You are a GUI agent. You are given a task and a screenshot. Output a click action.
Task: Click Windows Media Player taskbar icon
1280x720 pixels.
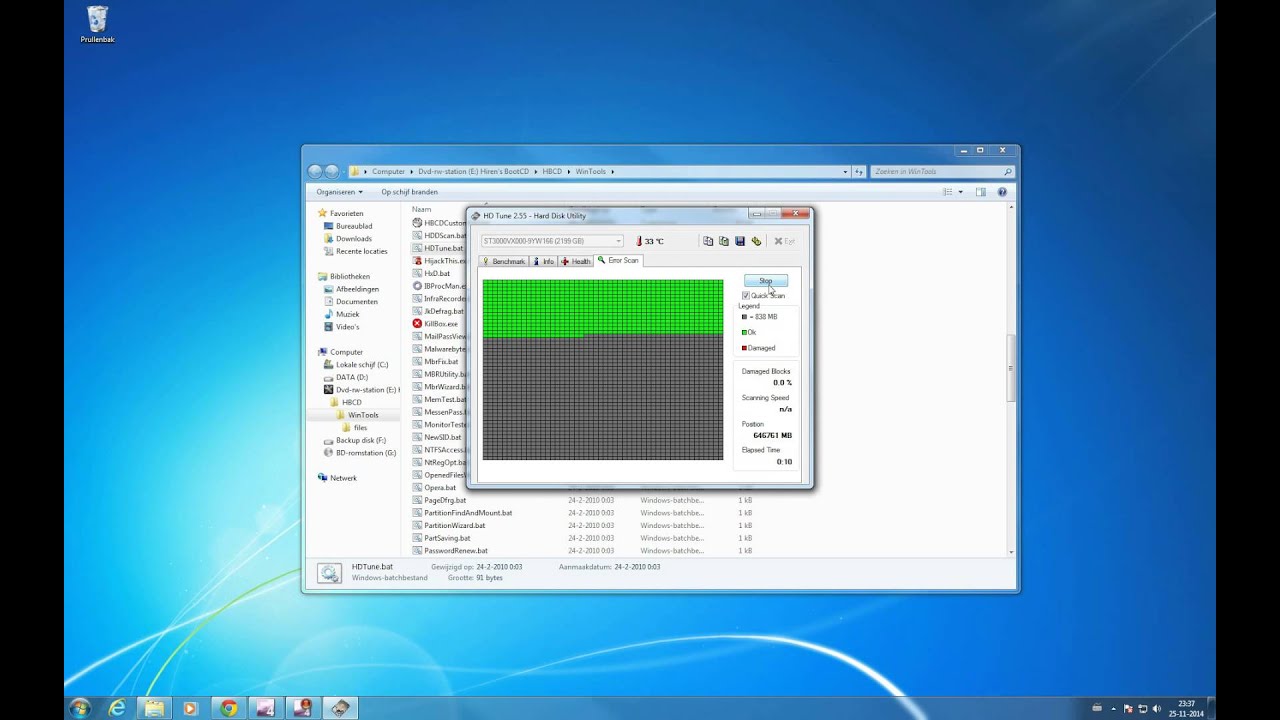[x=190, y=708]
